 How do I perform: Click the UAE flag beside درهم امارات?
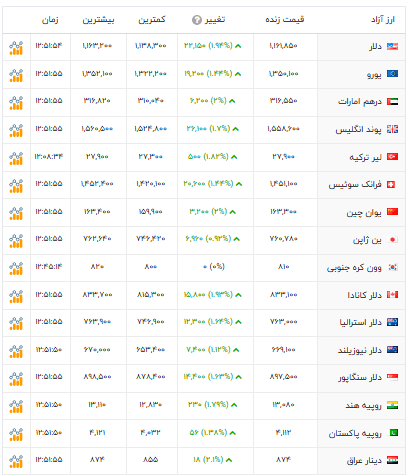pos(392,101)
